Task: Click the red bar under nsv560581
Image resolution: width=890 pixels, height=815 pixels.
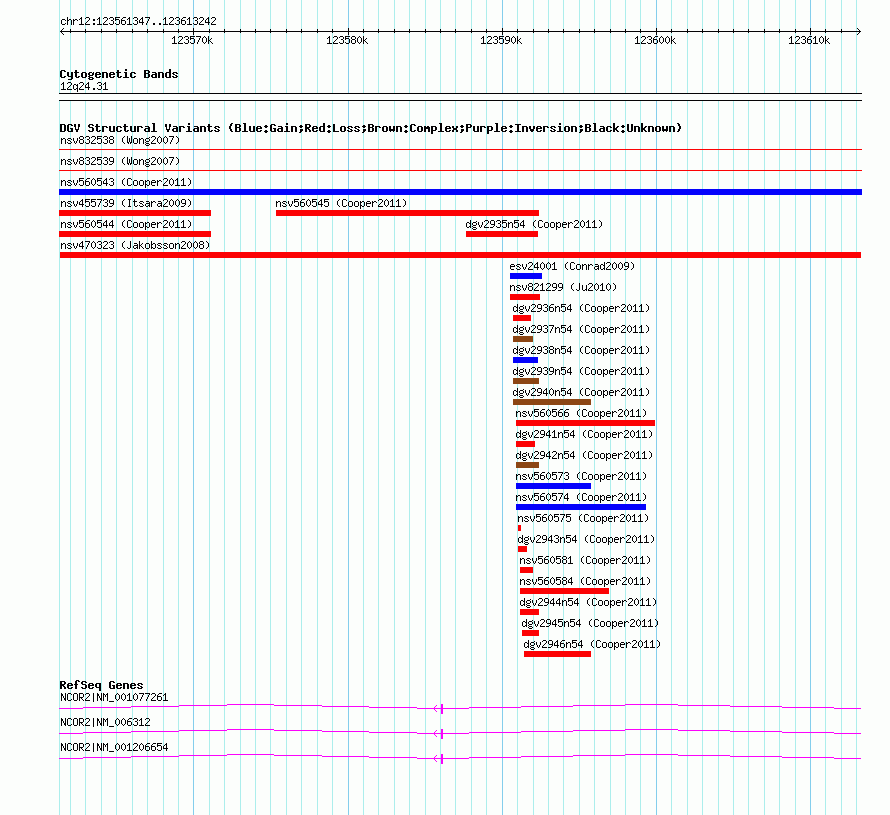Action: coord(526,570)
